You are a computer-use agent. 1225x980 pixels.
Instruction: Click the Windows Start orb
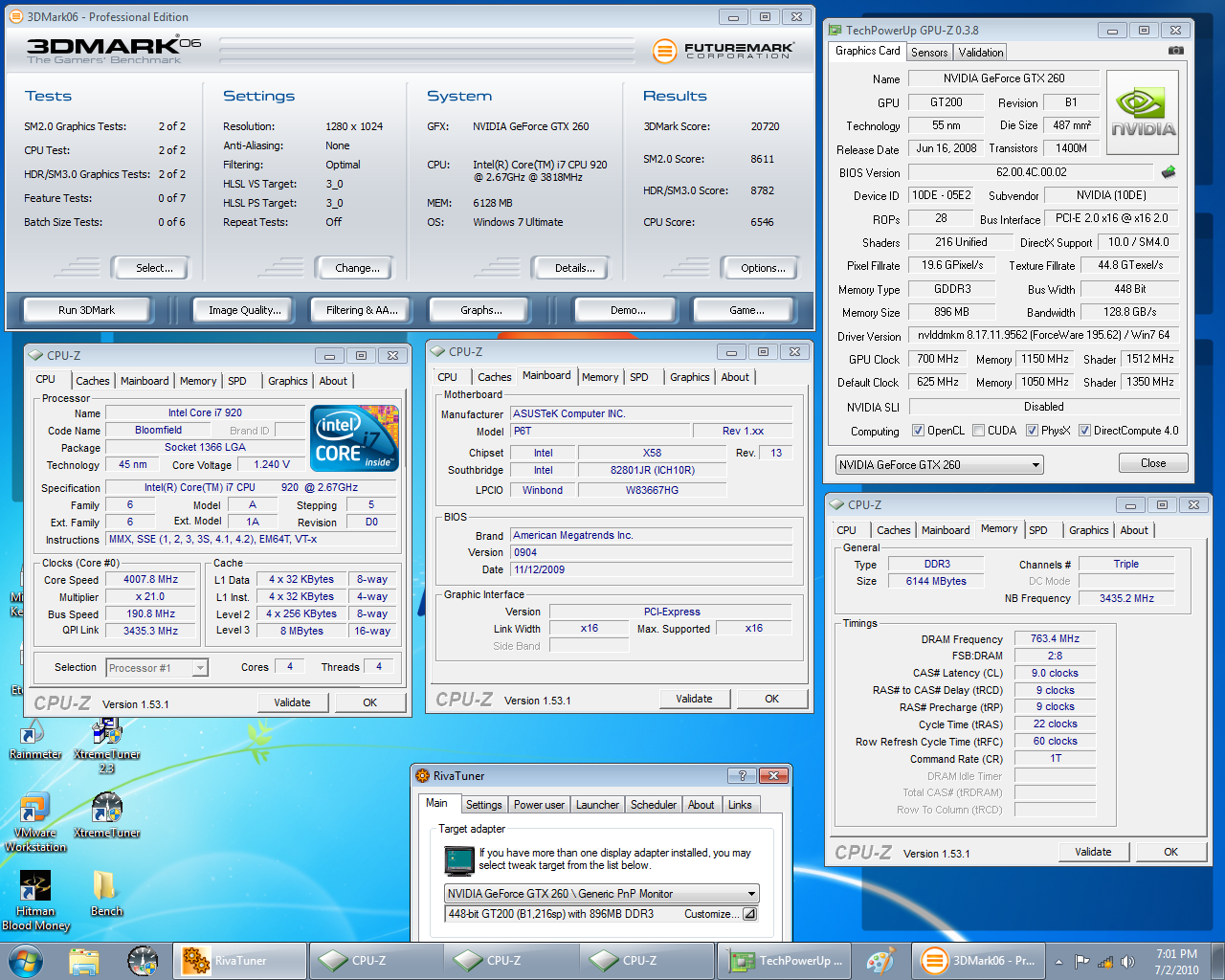point(26,961)
